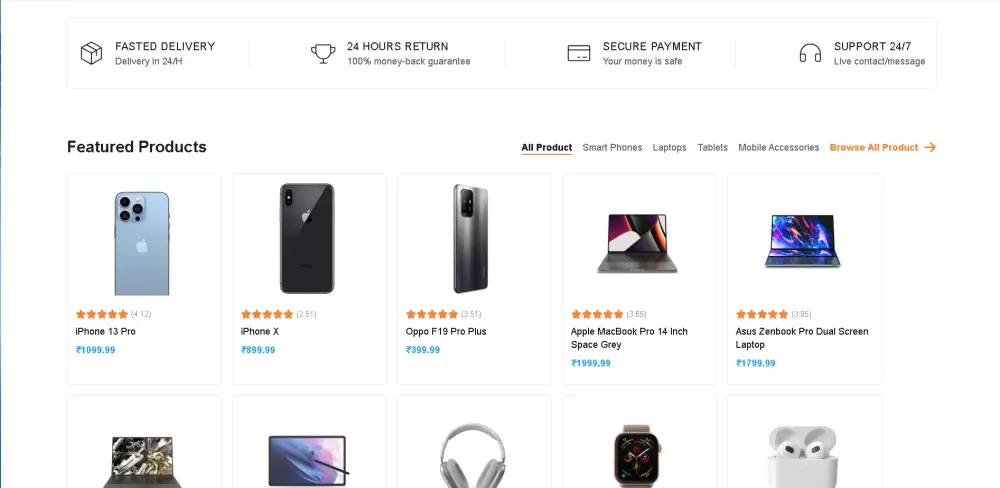
Task: Open the Asus Zenbook laptop image
Action: tap(803, 241)
